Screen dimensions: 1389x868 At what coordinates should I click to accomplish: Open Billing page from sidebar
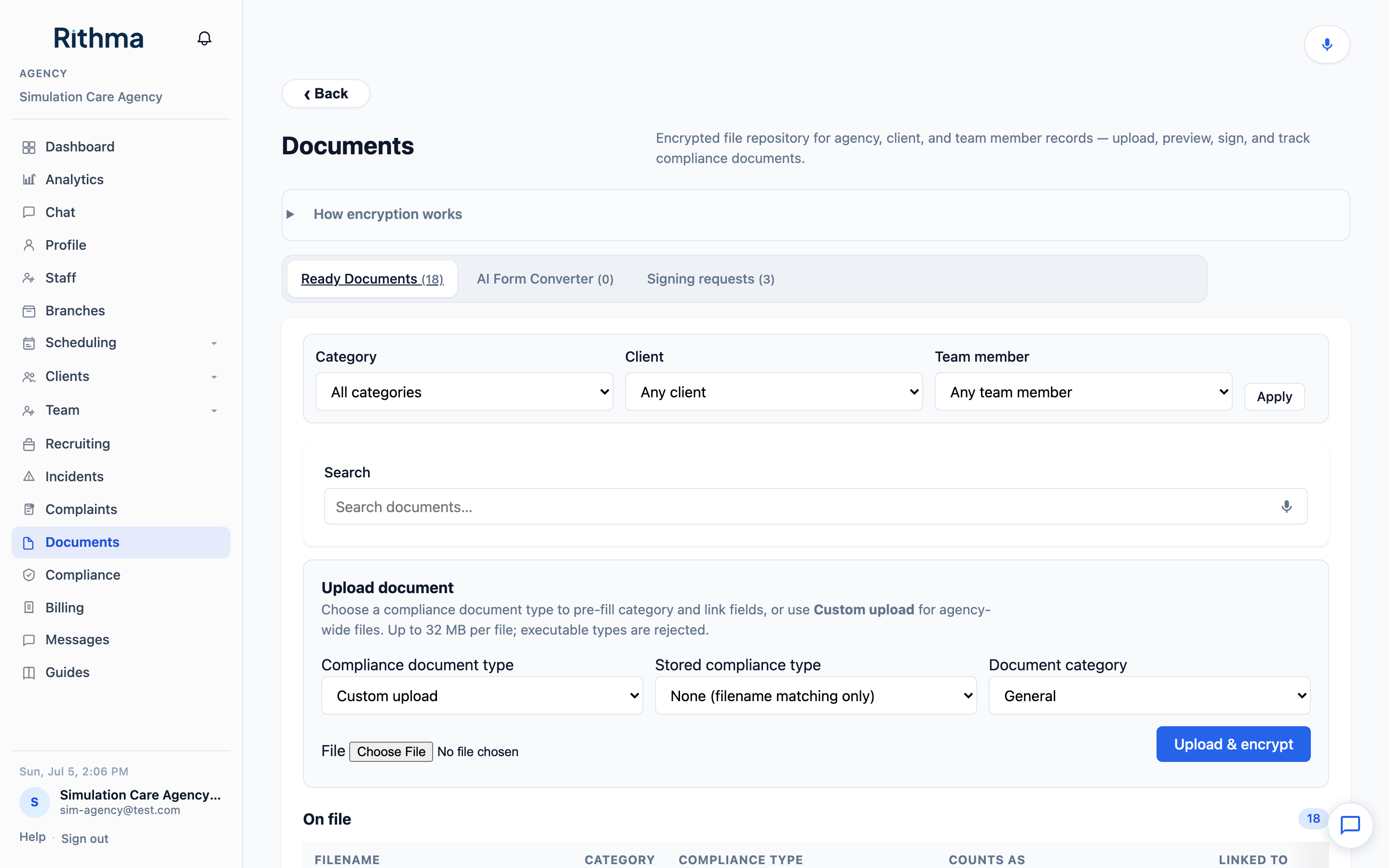pyautogui.click(x=121, y=608)
